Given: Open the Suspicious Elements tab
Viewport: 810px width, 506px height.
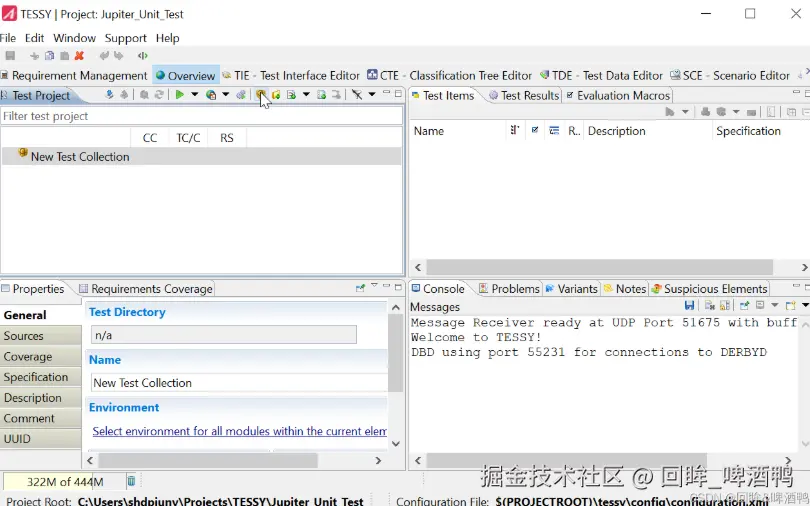Looking at the screenshot, I should click(x=709, y=289).
